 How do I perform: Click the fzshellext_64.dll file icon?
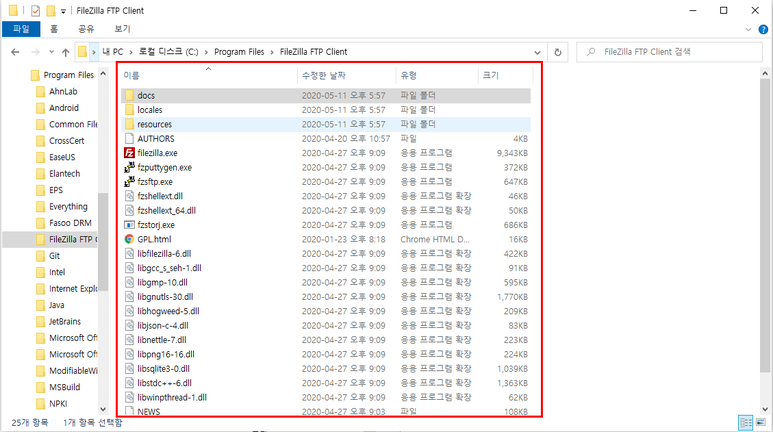coord(129,211)
